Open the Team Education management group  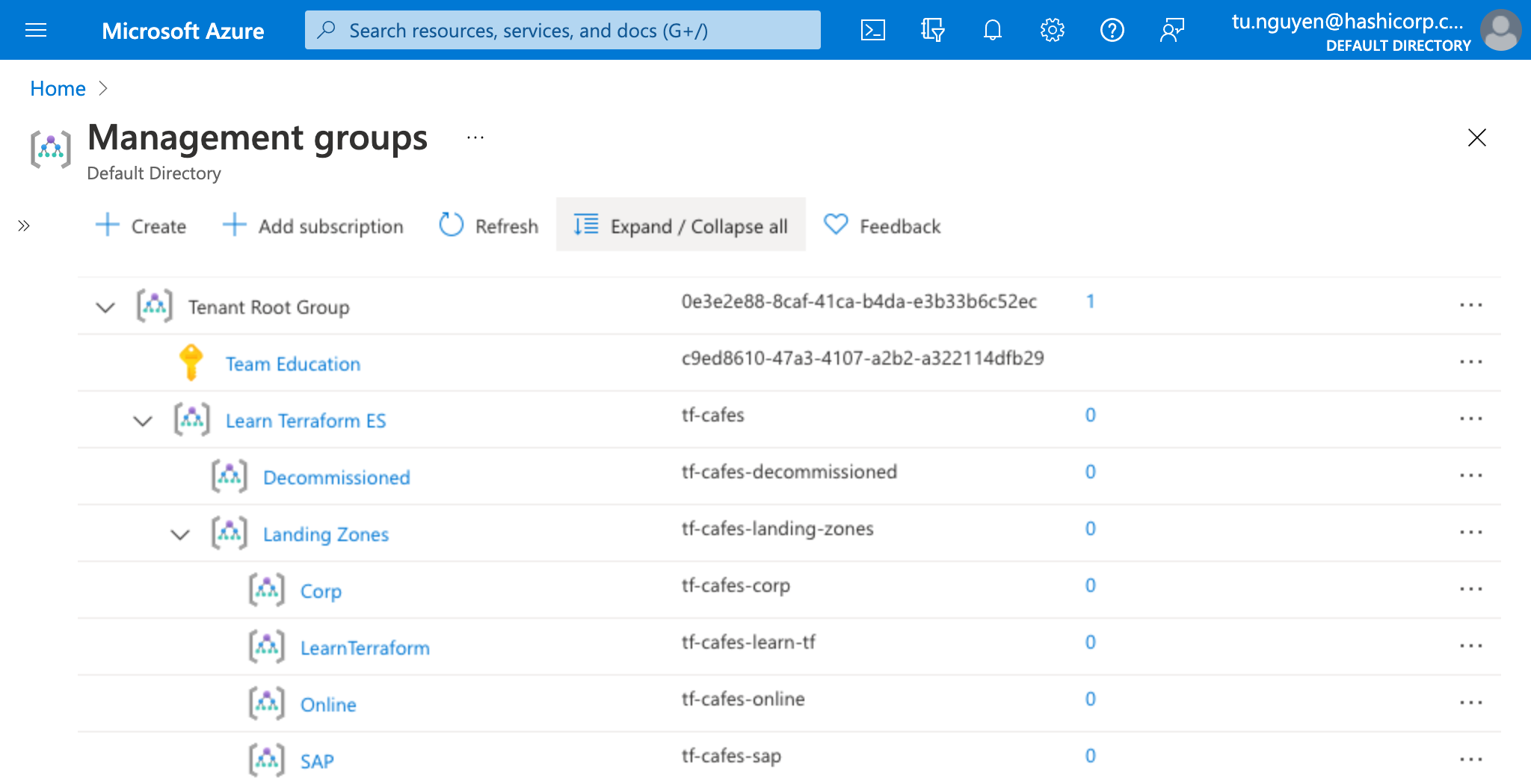[292, 364]
